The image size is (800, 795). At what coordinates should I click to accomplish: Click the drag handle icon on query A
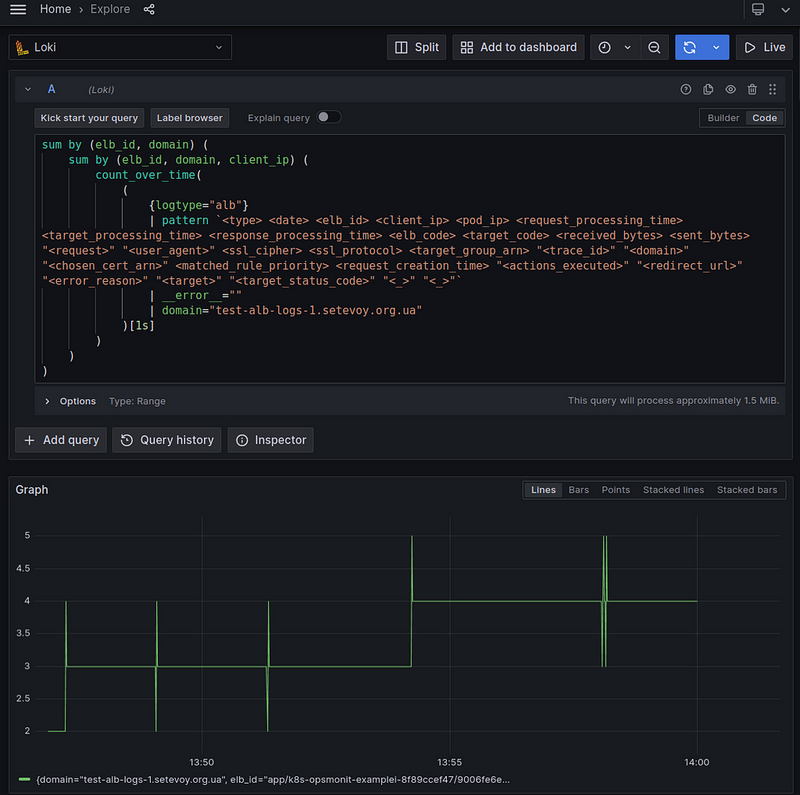pyautogui.click(x=772, y=90)
